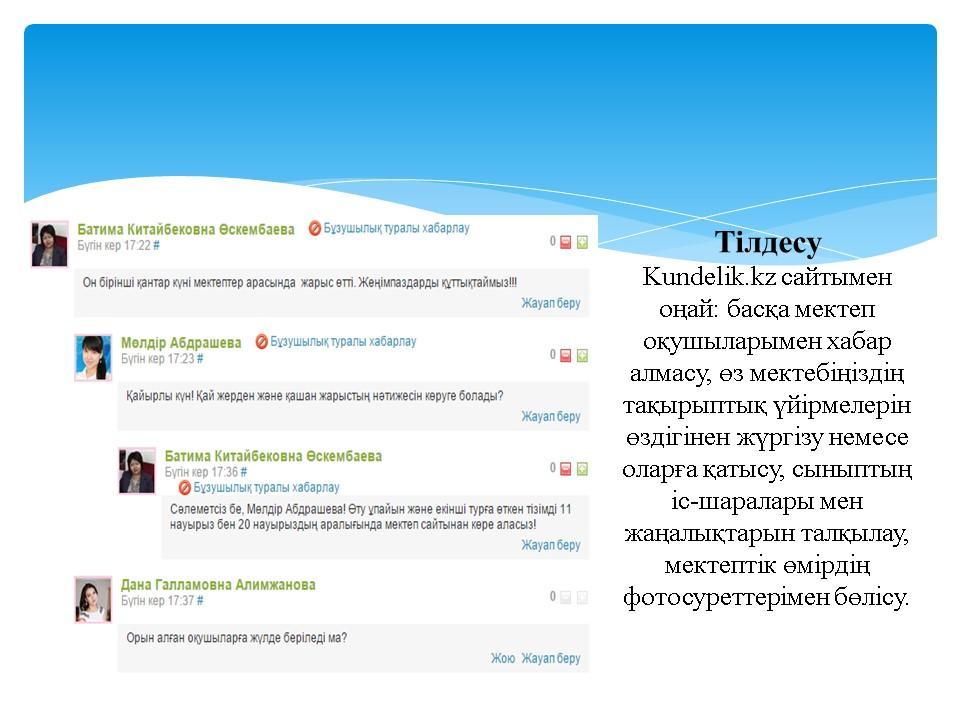Click the text 'Сәлеметсіз бе, Мөлдір Абдрашева!'
The image size is (960, 720).
tap(258, 509)
